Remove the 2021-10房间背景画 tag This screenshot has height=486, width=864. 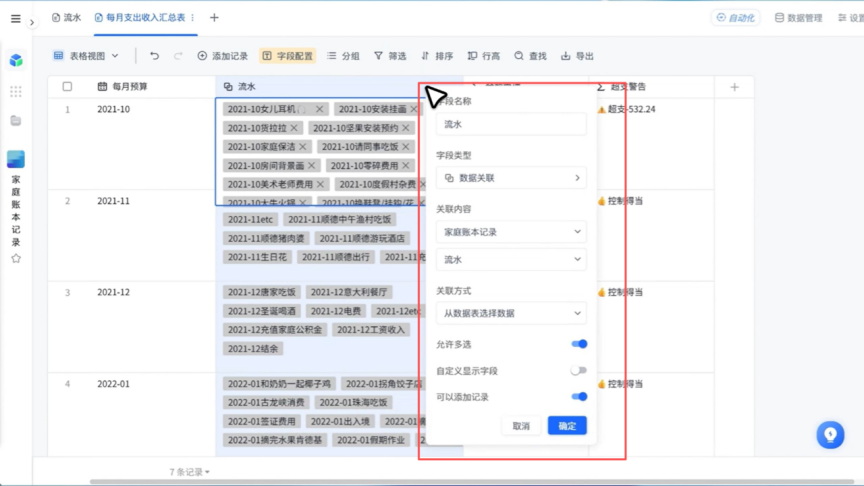pyautogui.click(x=312, y=165)
